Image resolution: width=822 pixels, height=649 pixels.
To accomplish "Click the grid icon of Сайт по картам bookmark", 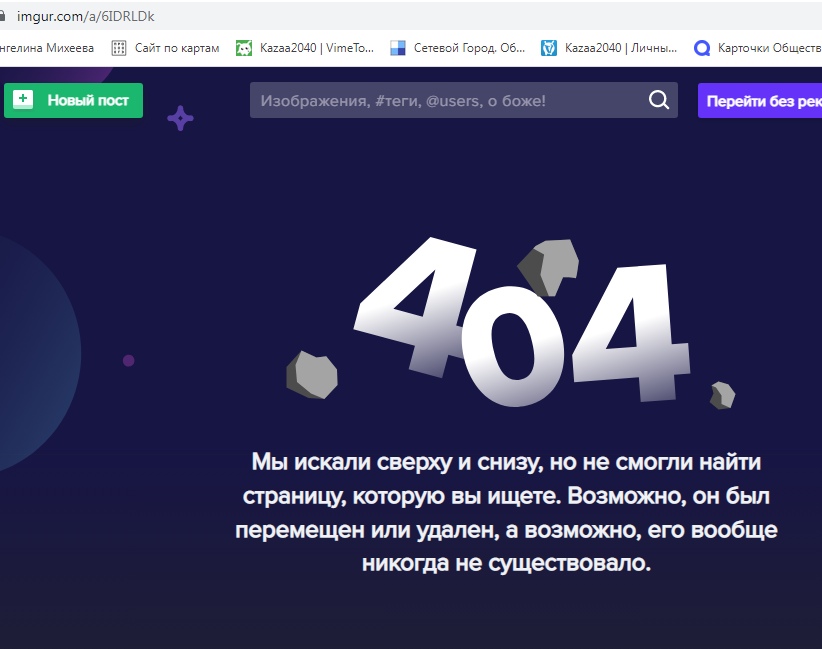I will pos(119,48).
